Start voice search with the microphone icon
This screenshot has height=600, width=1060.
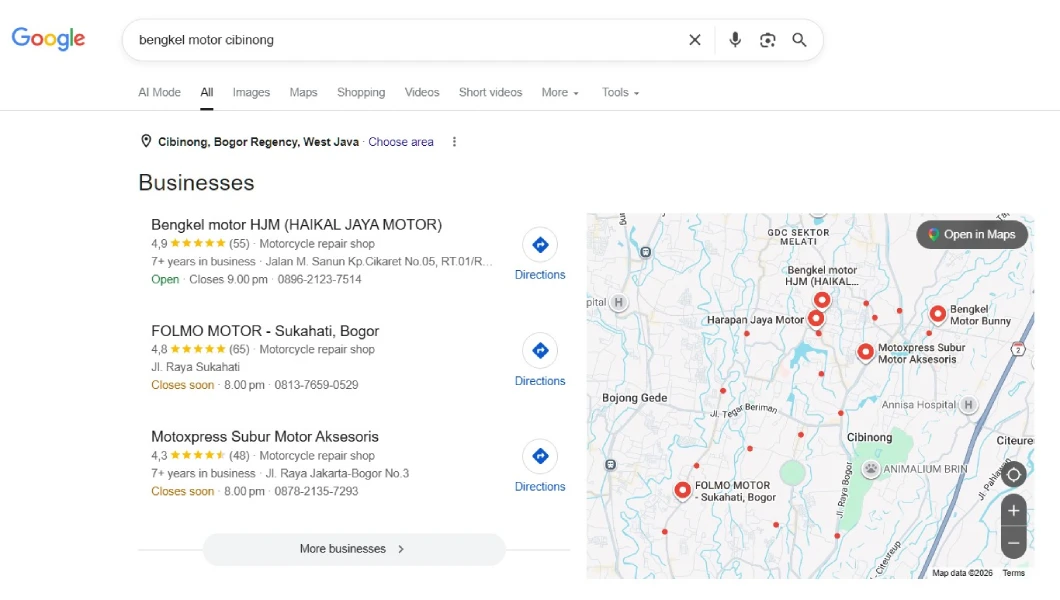pos(735,40)
